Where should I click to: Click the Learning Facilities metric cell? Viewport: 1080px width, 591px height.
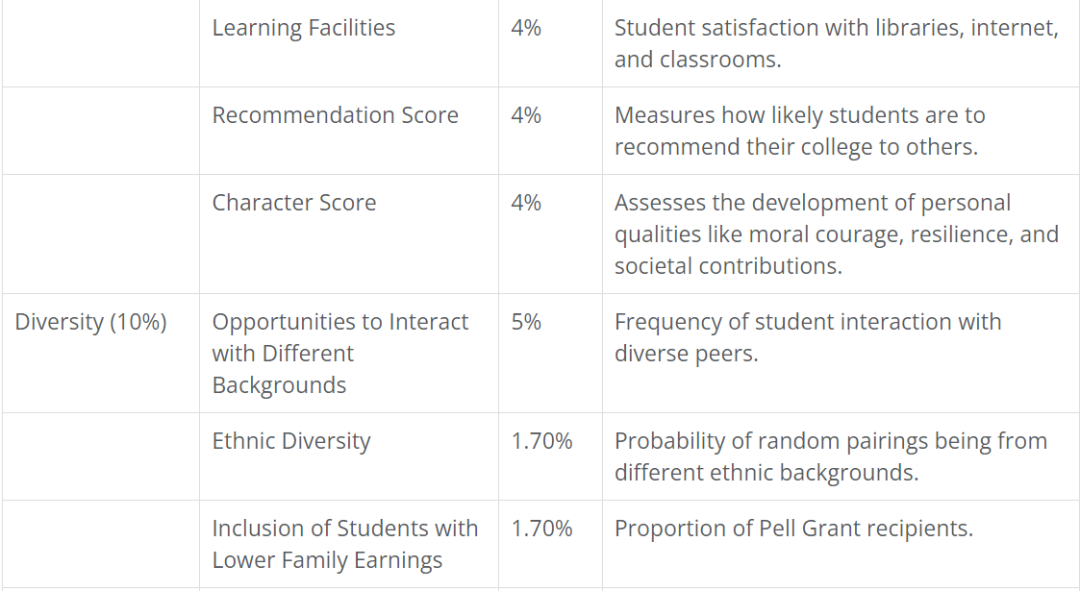coord(303,28)
